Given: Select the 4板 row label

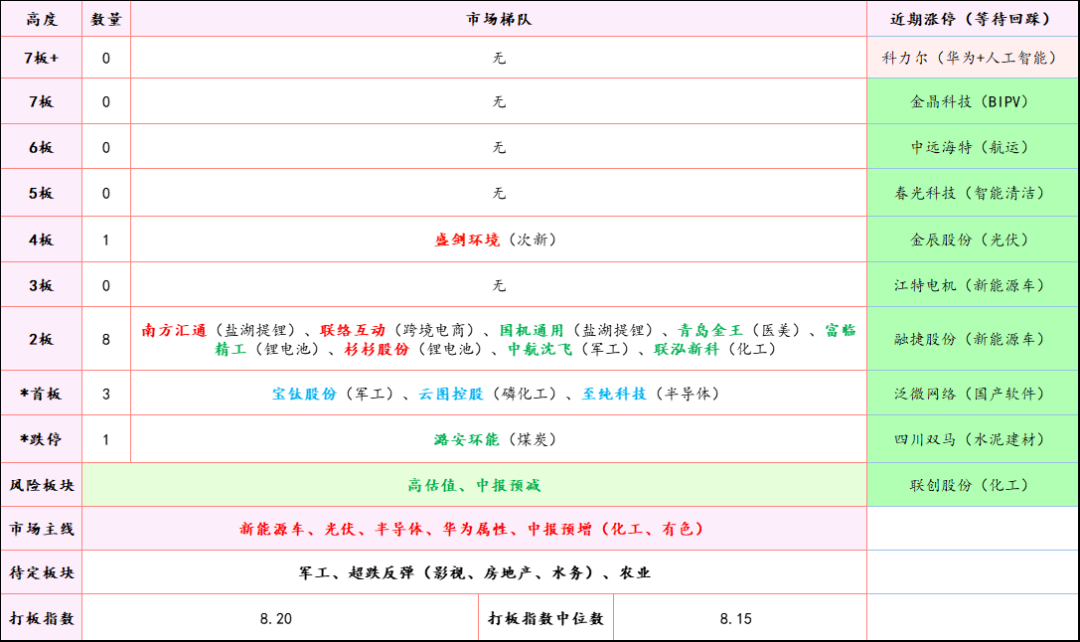Looking at the screenshot, I should click(41, 240).
